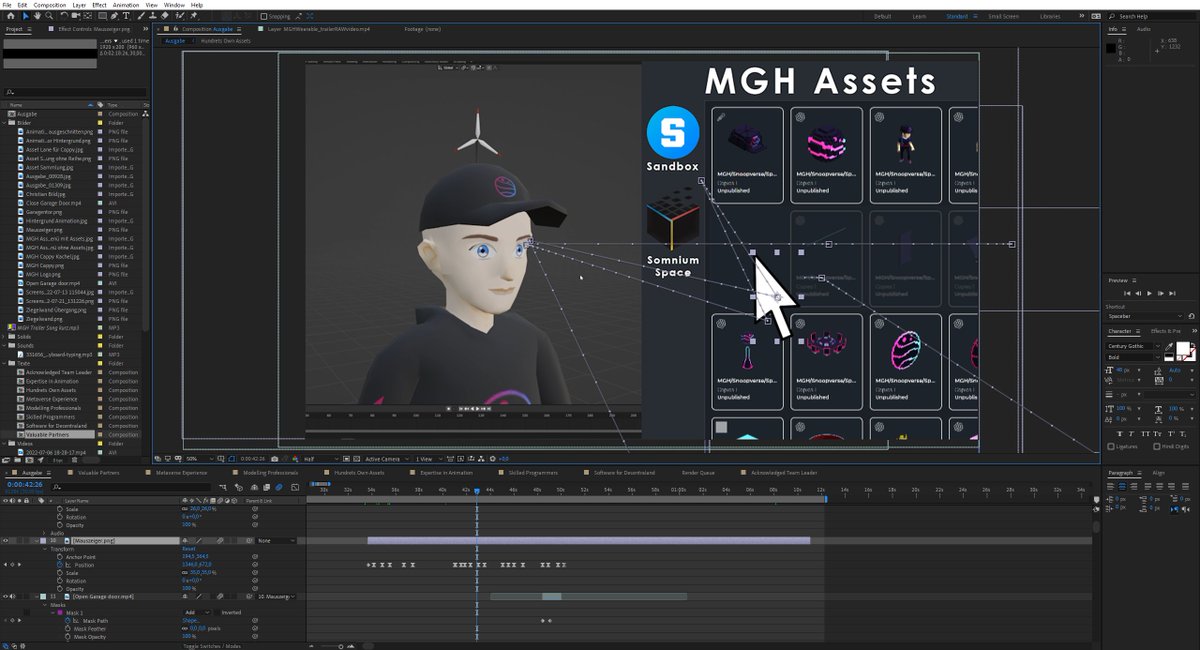1200x650 pixels.
Task: Select the Rectangle shape tool
Action: pyautogui.click(x=102, y=16)
